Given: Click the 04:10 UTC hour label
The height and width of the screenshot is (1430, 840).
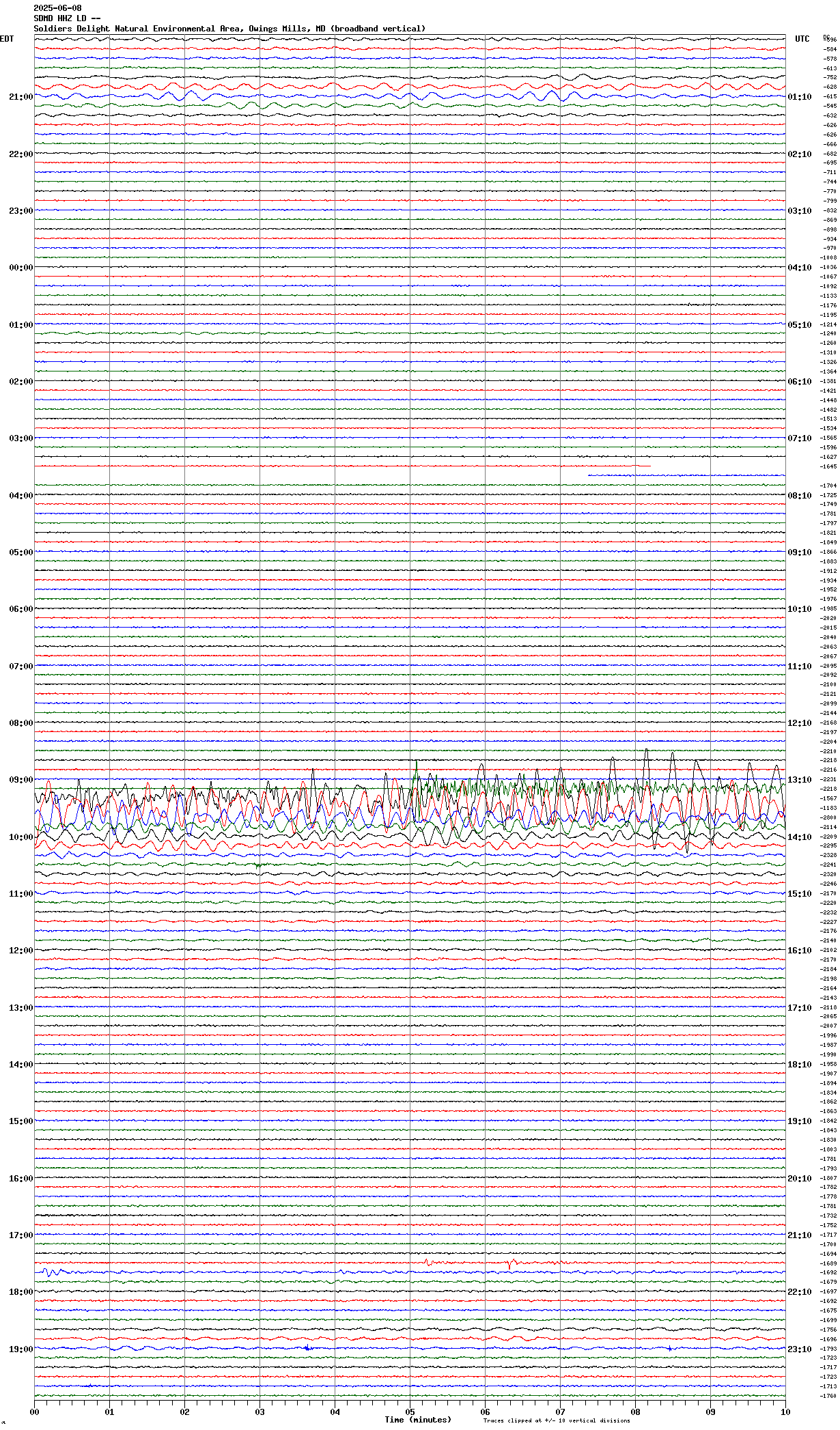Looking at the screenshot, I should click(800, 268).
